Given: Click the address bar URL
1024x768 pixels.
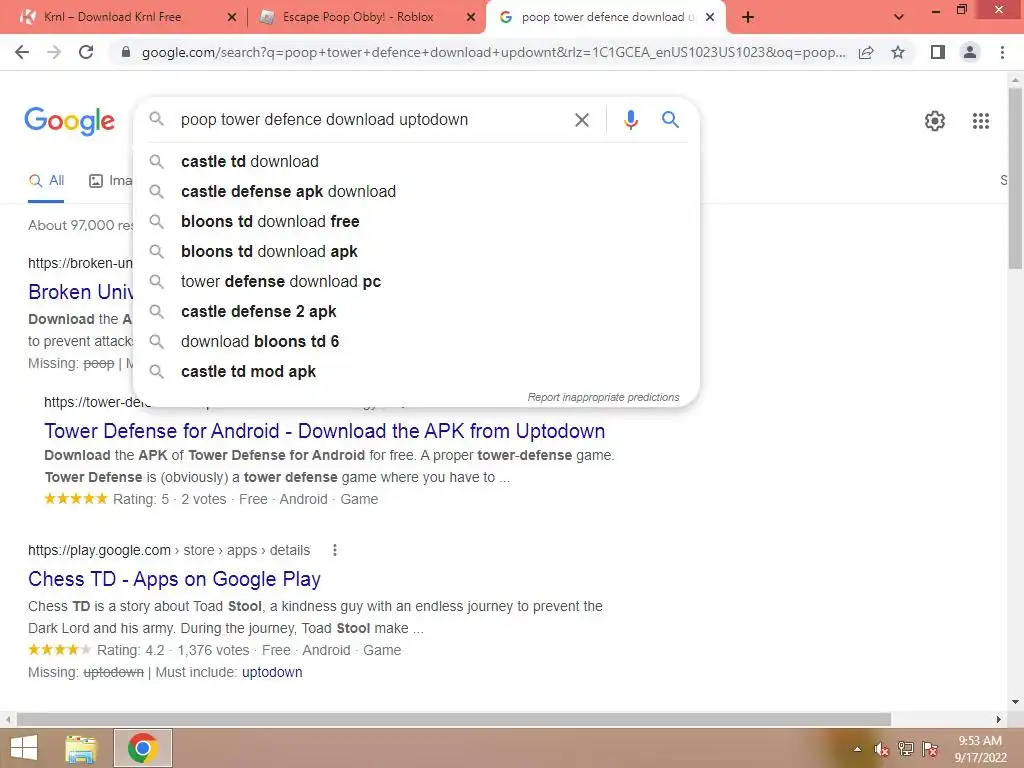Looking at the screenshot, I should (493, 52).
